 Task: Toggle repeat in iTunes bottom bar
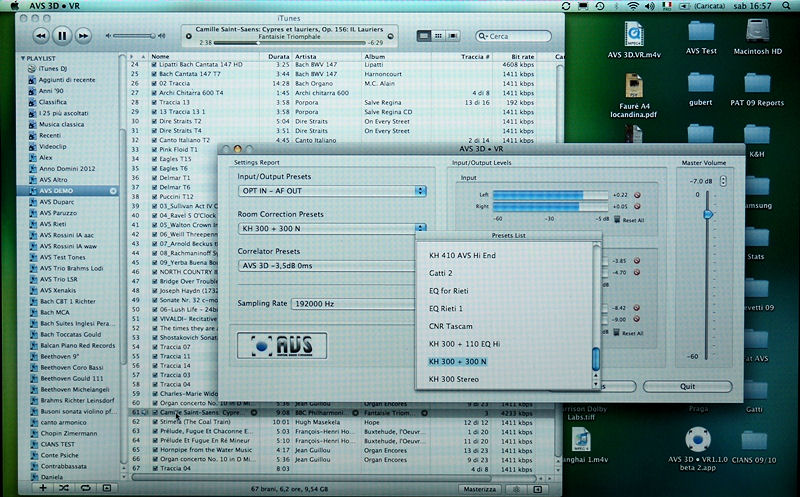click(85, 488)
